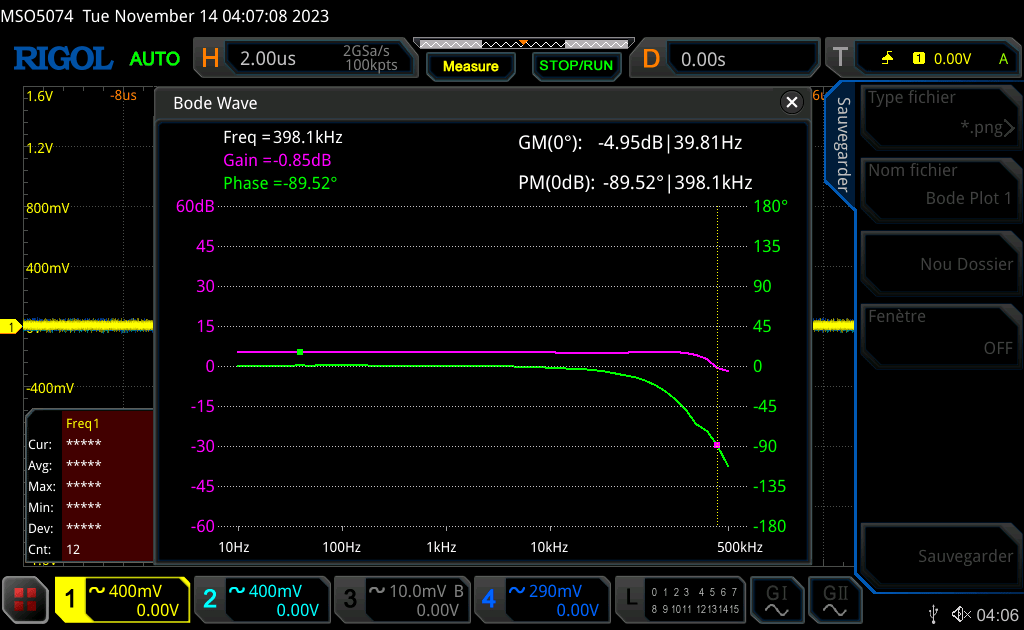Tap the Phase =-89.52° readout
The height and width of the screenshot is (630, 1024).
(280, 183)
